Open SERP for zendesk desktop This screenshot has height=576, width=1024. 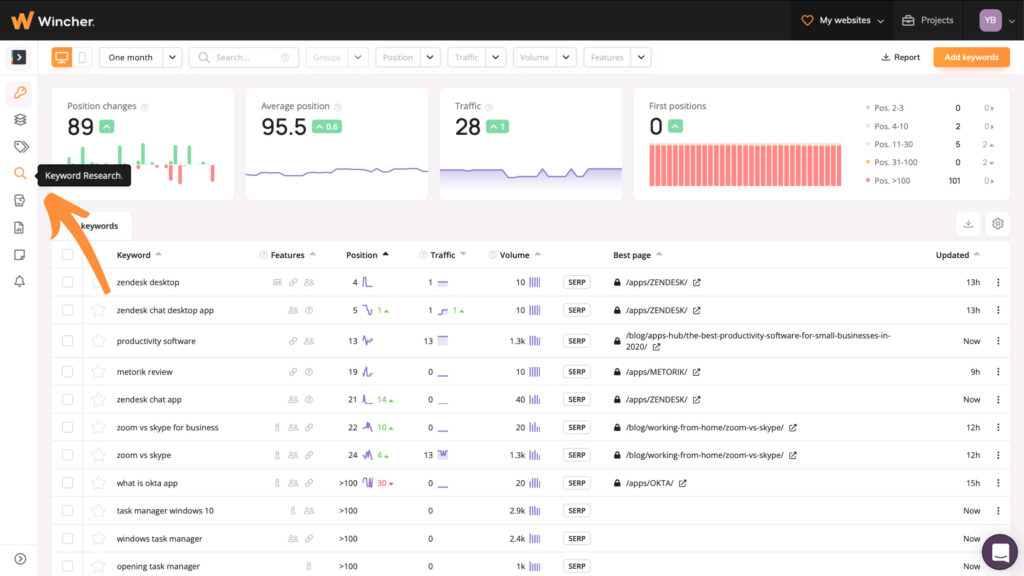[577, 282]
